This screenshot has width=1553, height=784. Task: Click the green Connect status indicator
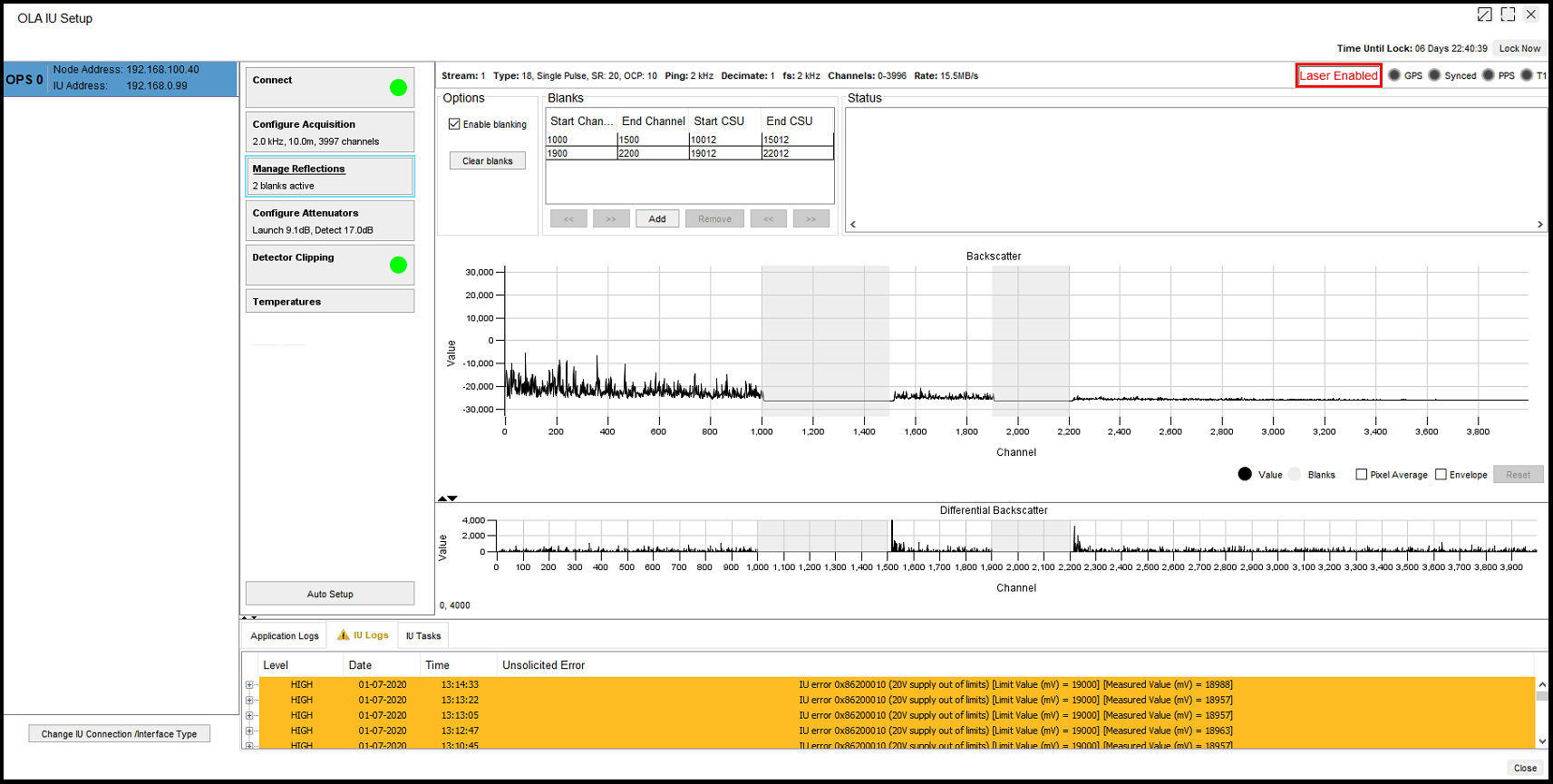pyautogui.click(x=398, y=88)
